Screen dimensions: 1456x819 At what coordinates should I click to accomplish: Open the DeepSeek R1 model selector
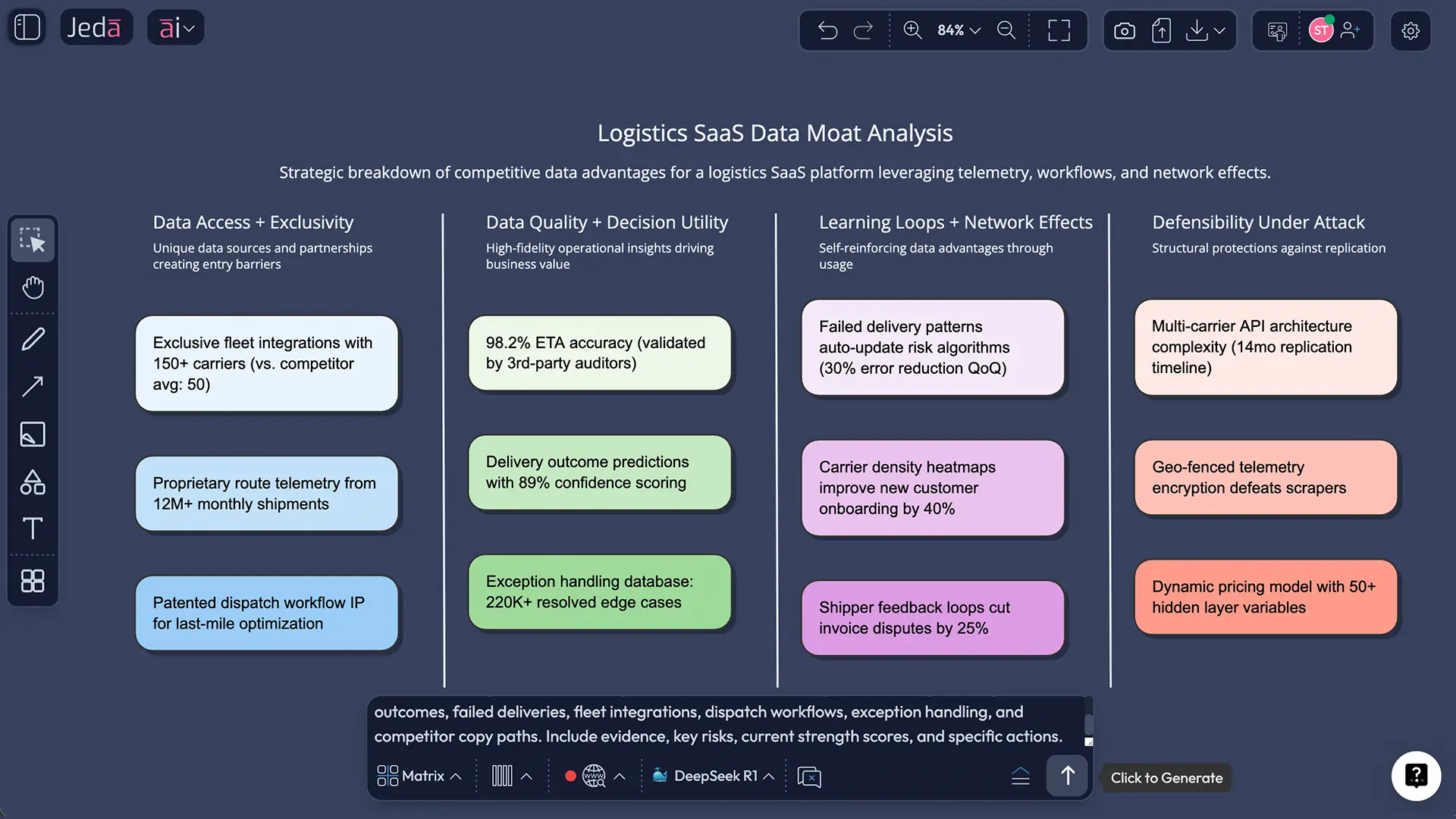point(711,776)
